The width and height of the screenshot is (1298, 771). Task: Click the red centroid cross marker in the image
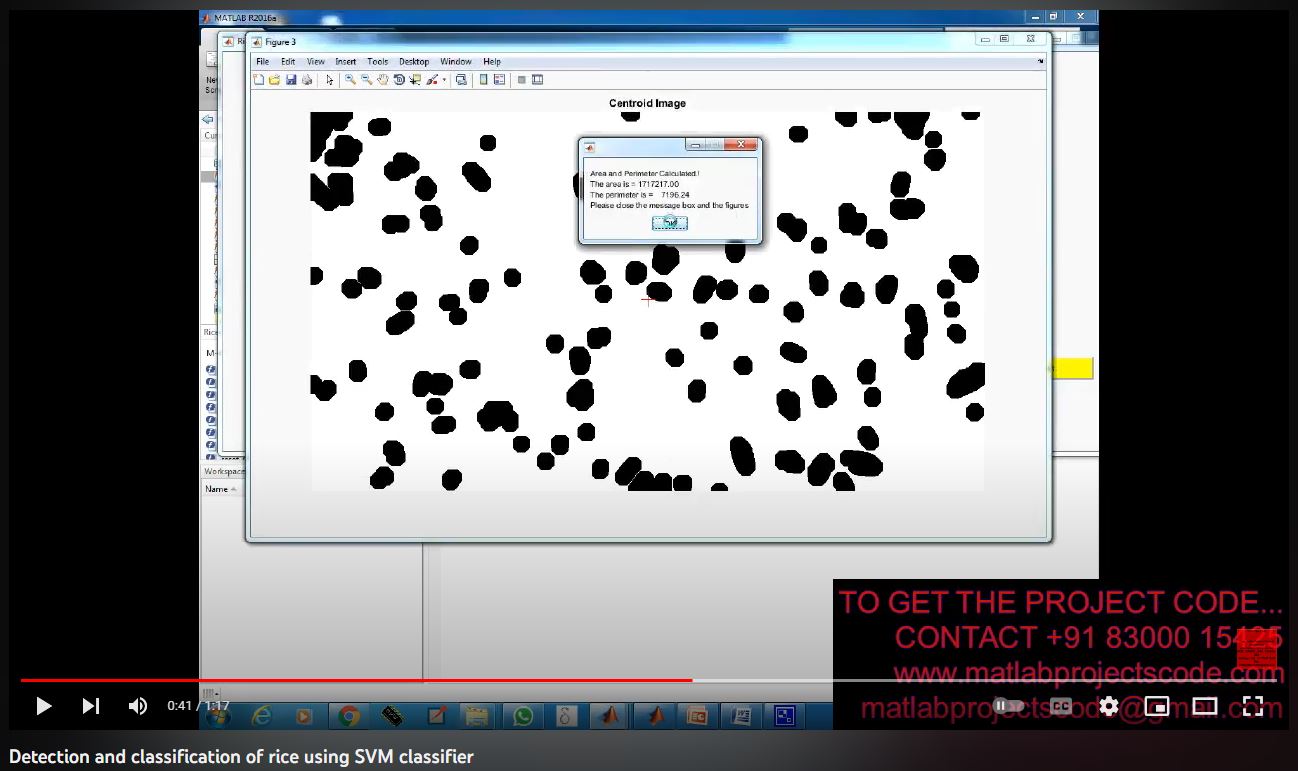[648, 299]
